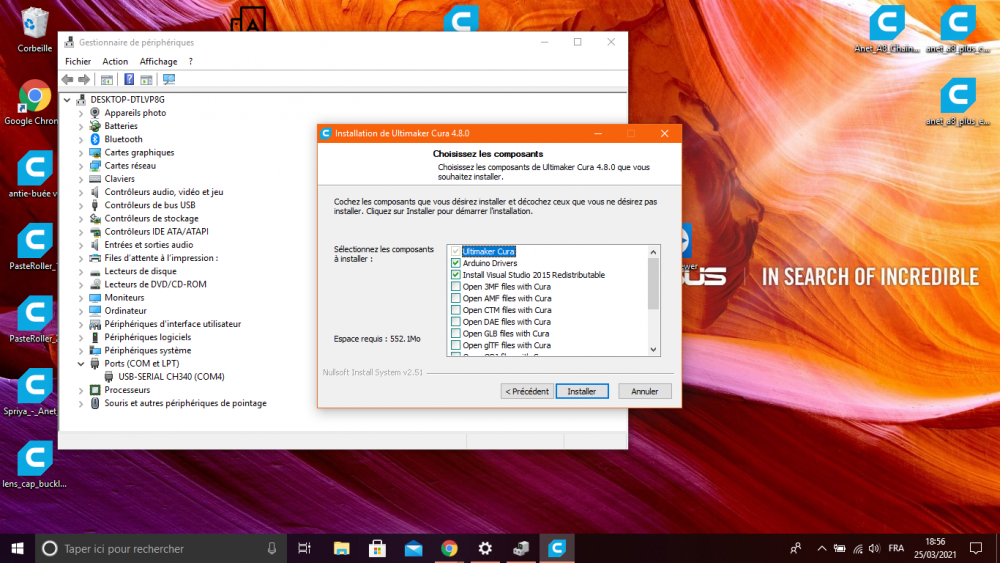Click the microphone icon in search box

[272, 548]
